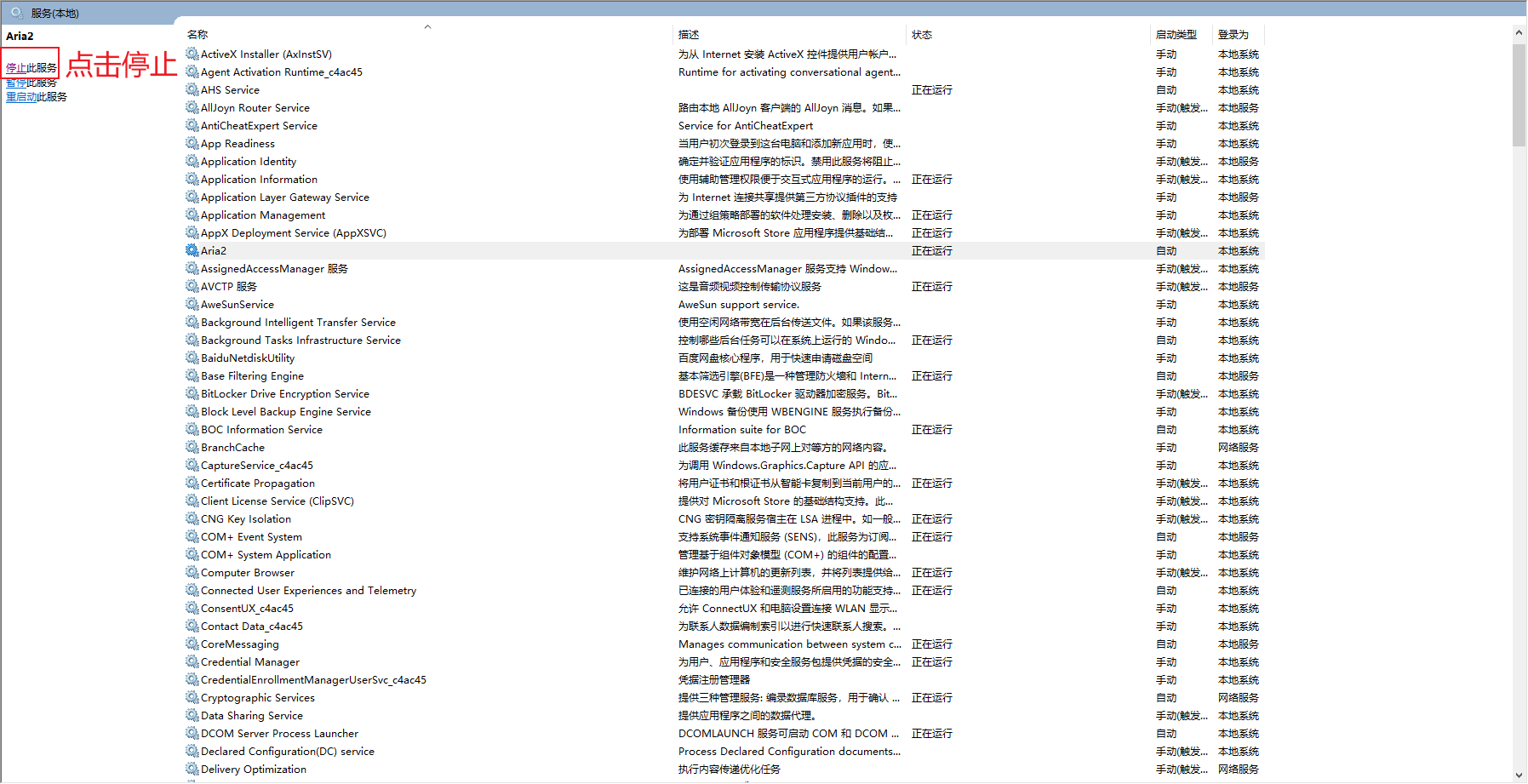Click the scrollbar down arrow

[x=1519, y=775]
